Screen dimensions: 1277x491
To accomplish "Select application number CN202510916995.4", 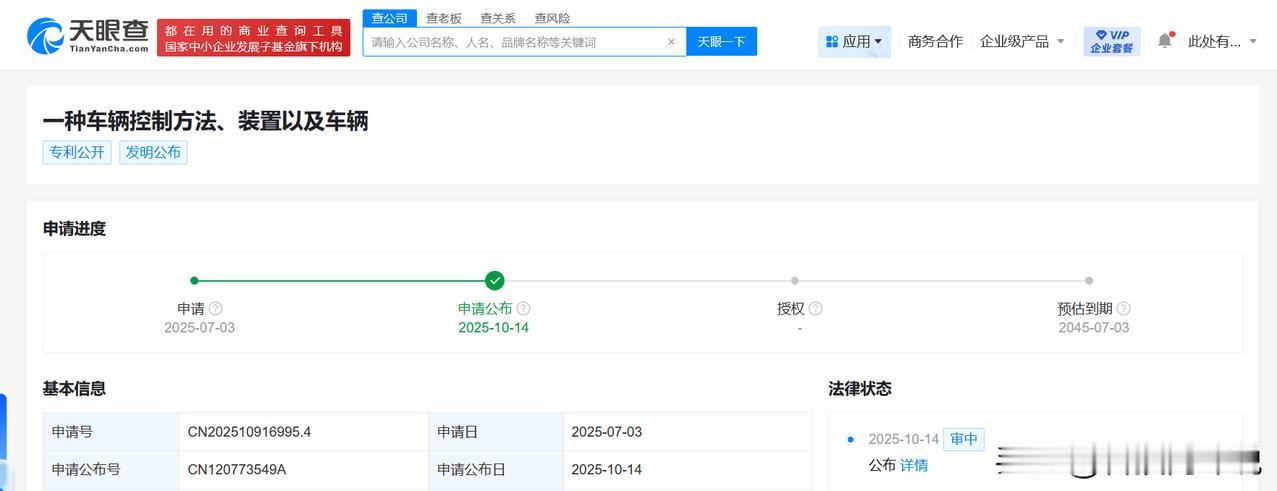I will [249, 432].
